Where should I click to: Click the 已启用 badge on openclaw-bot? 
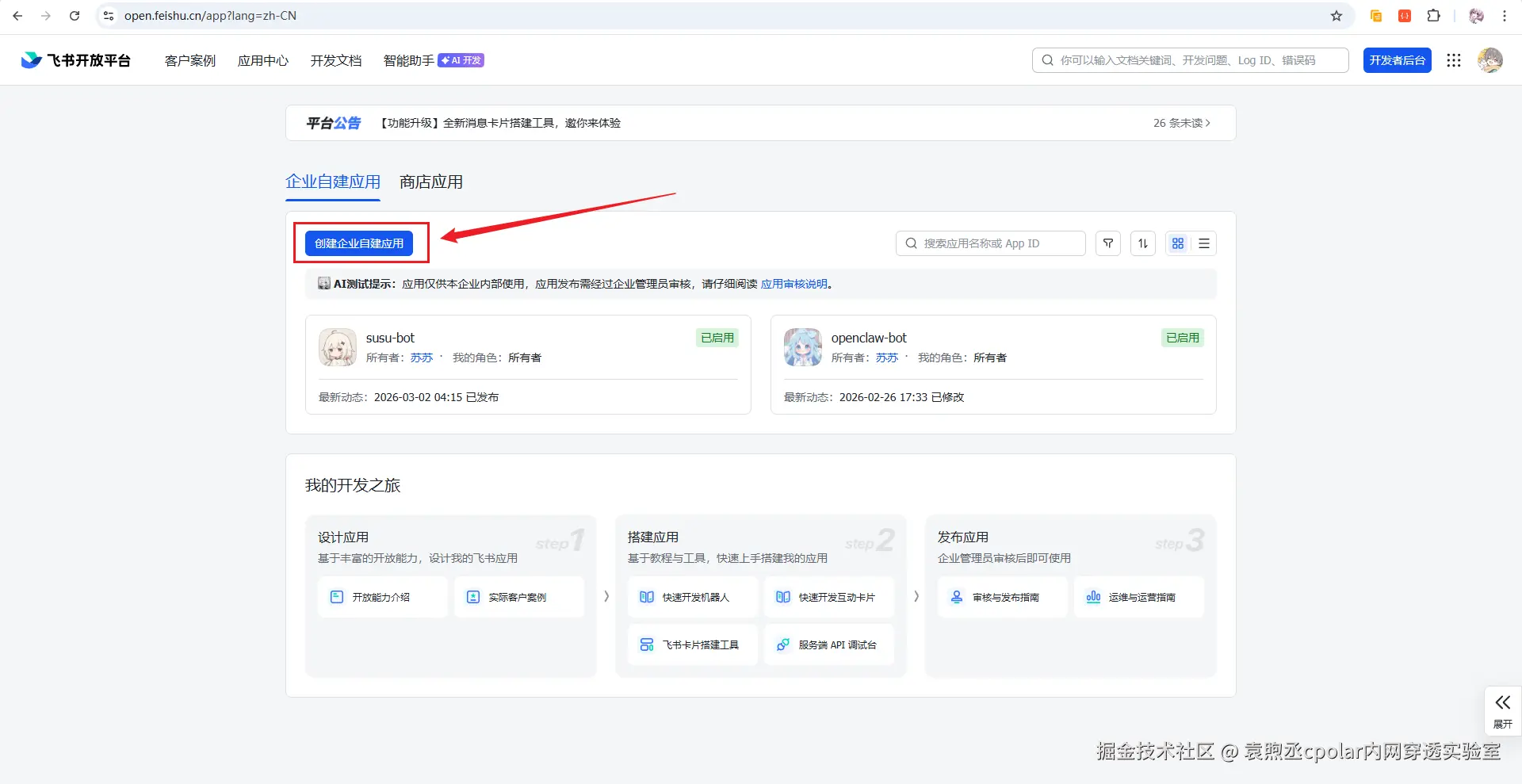click(x=1183, y=338)
